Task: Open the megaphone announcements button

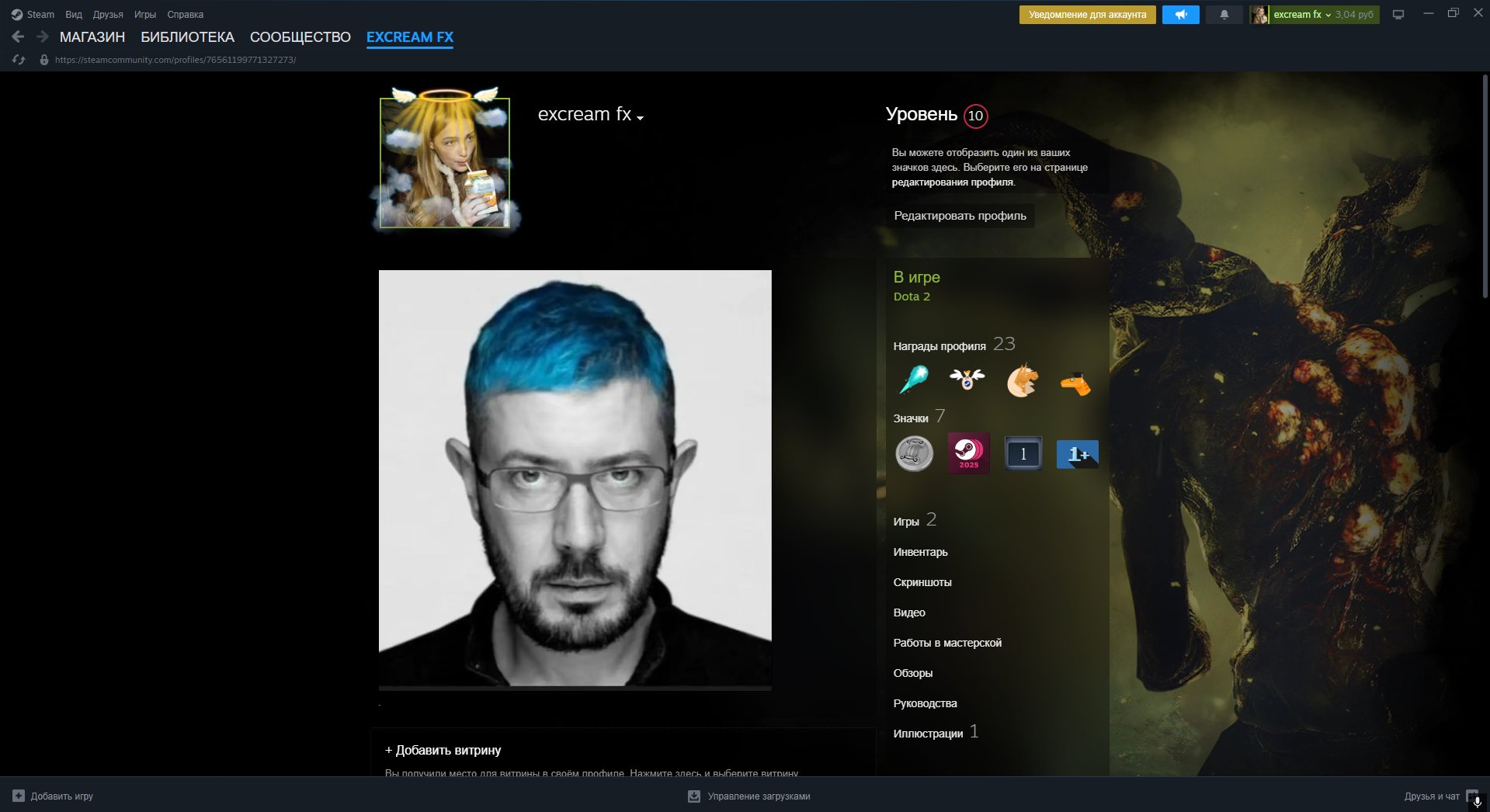Action: point(1180,15)
